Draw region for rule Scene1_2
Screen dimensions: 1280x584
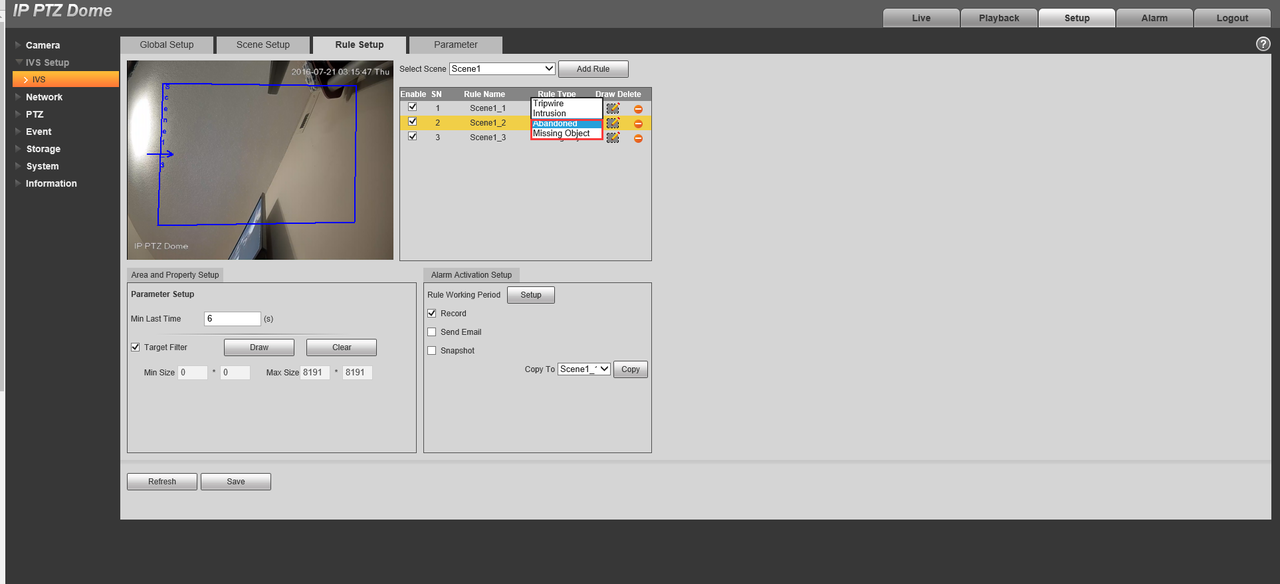click(613, 123)
